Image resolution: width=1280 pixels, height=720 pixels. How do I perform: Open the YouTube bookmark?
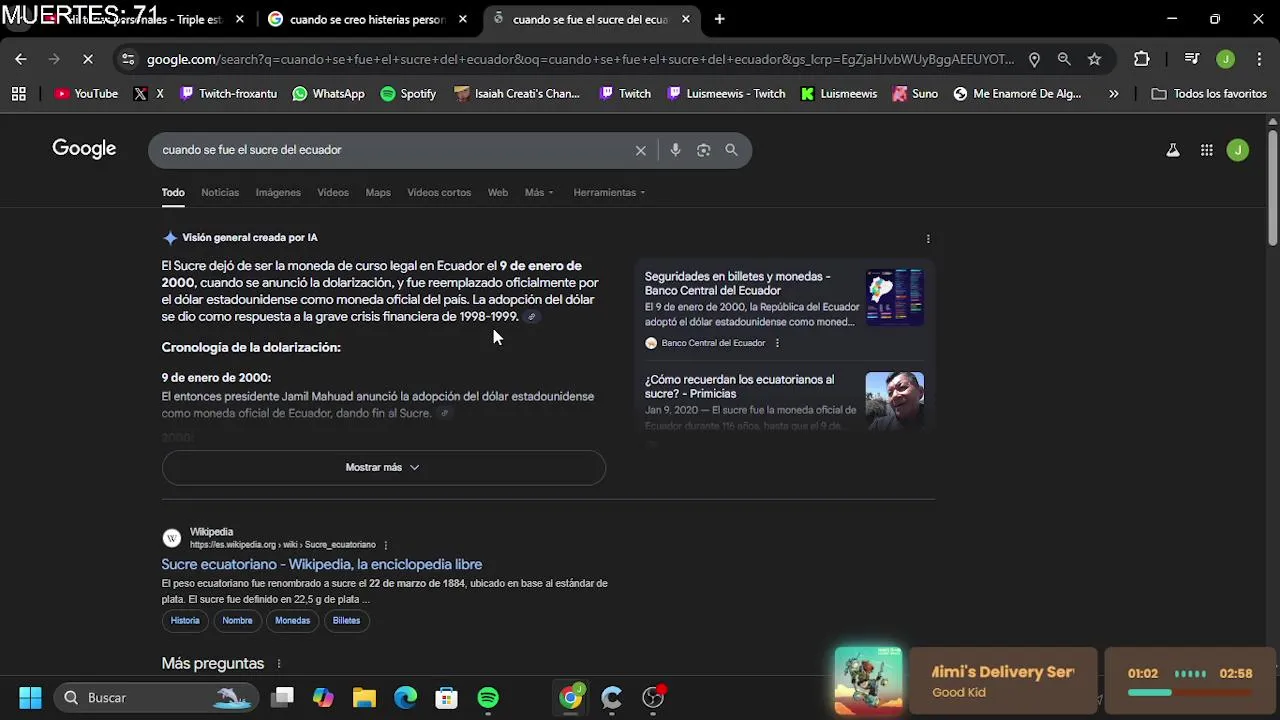[x=87, y=93]
